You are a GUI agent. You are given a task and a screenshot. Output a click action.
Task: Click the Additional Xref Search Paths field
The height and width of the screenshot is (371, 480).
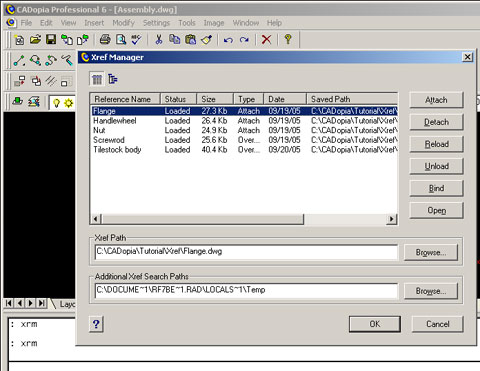pos(246,290)
